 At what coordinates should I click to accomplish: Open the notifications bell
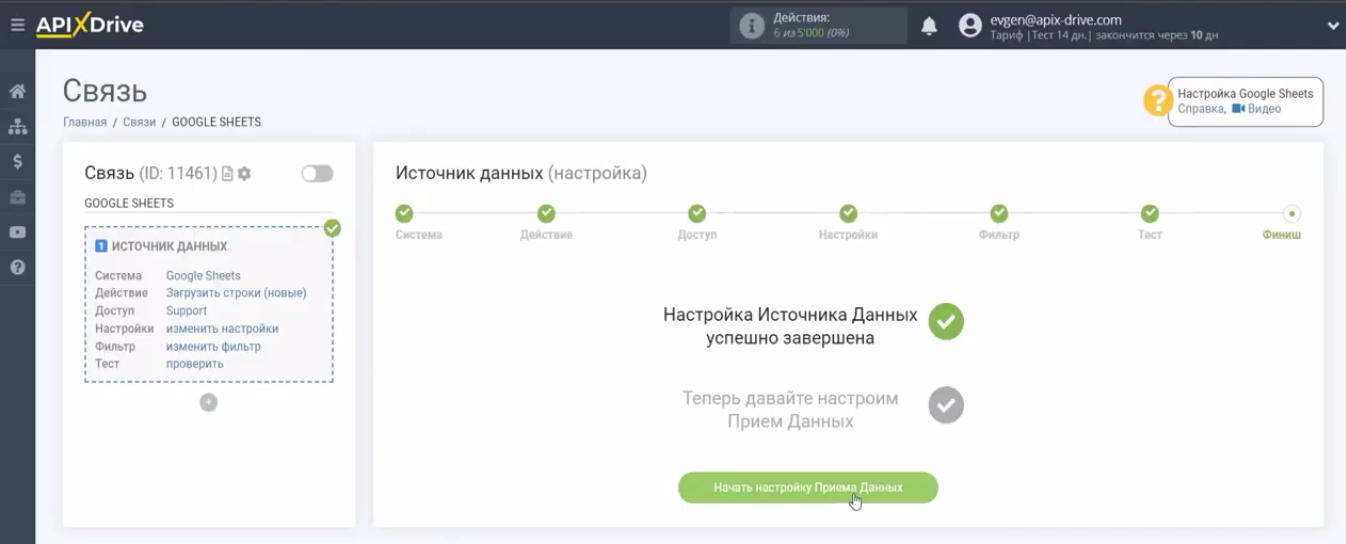(x=929, y=26)
